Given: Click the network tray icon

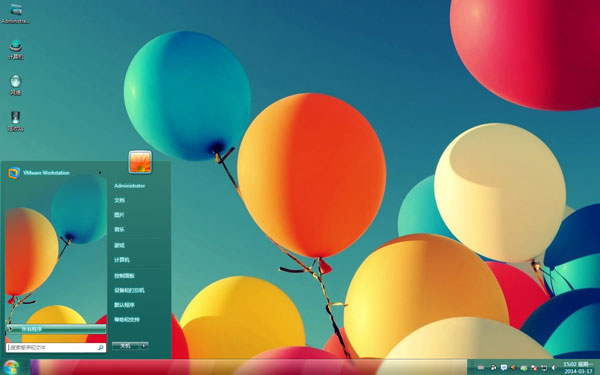Looking at the screenshot, I should 544,368.
